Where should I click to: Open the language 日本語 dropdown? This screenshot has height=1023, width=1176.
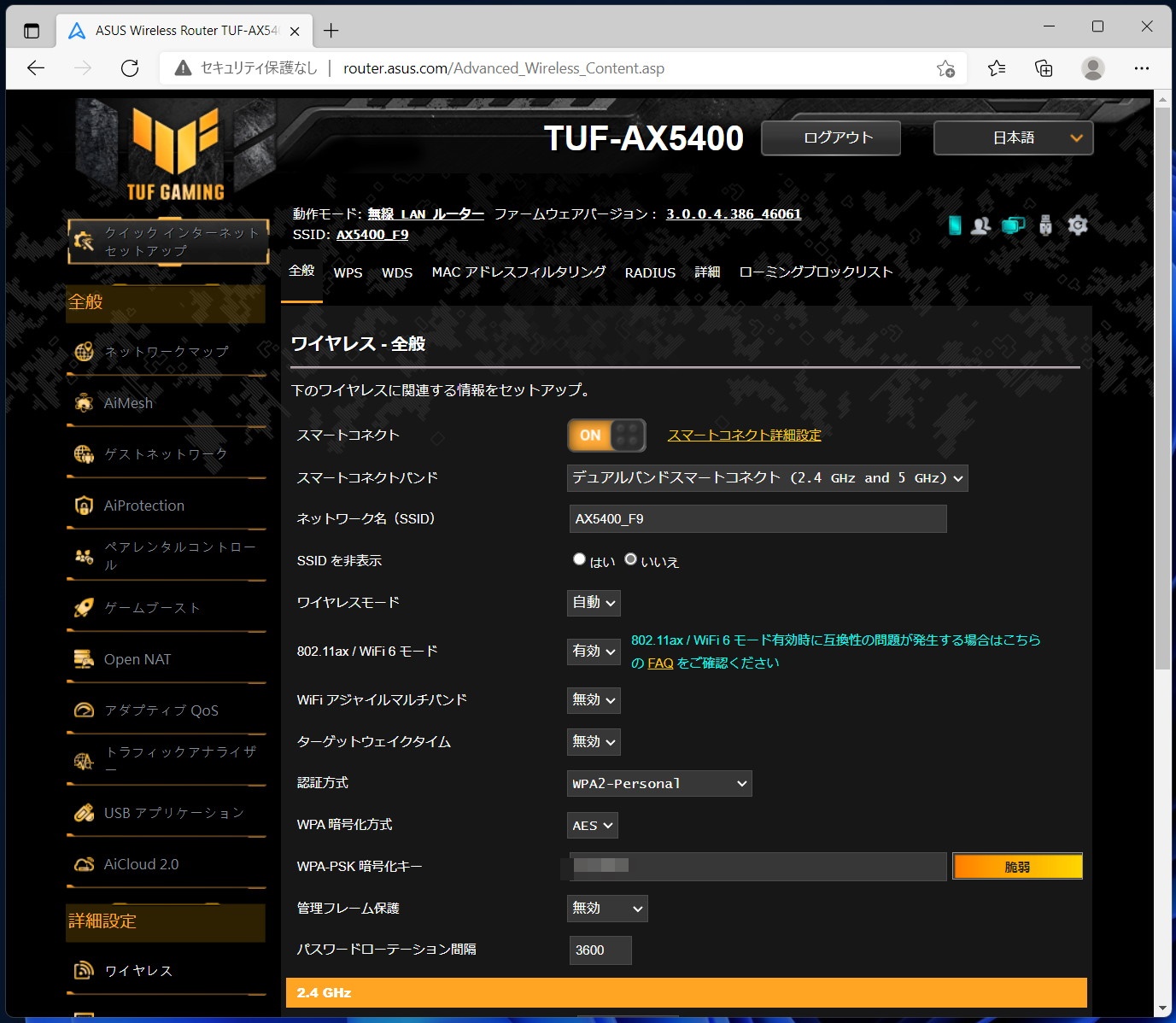pyautogui.click(x=1014, y=137)
